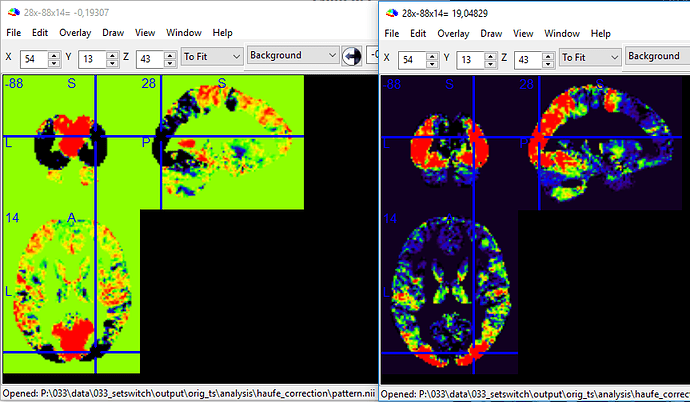The image size is (690, 402).
Task: Open Help menu in left window
Action: click(x=222, y=33)
